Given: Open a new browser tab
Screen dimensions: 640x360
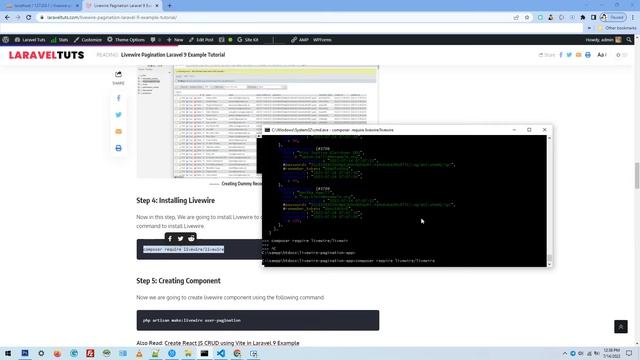Looking at the screenshot, I should (169, 6).
